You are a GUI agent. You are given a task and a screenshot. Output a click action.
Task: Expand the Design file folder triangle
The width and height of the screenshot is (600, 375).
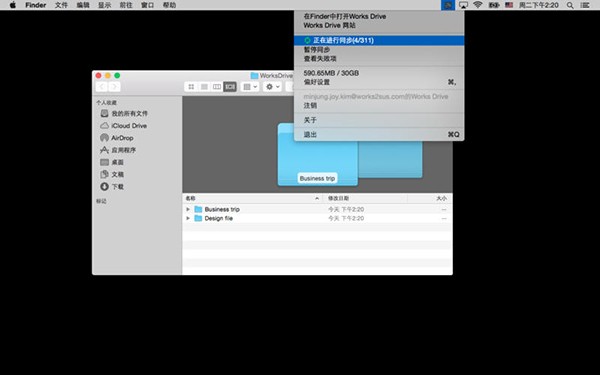coord(188,218)
